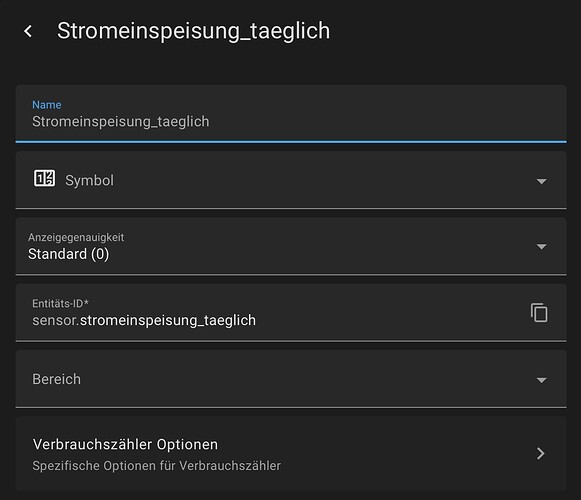
Task: Click the Name field label
Action: click(x=47, y=105)
